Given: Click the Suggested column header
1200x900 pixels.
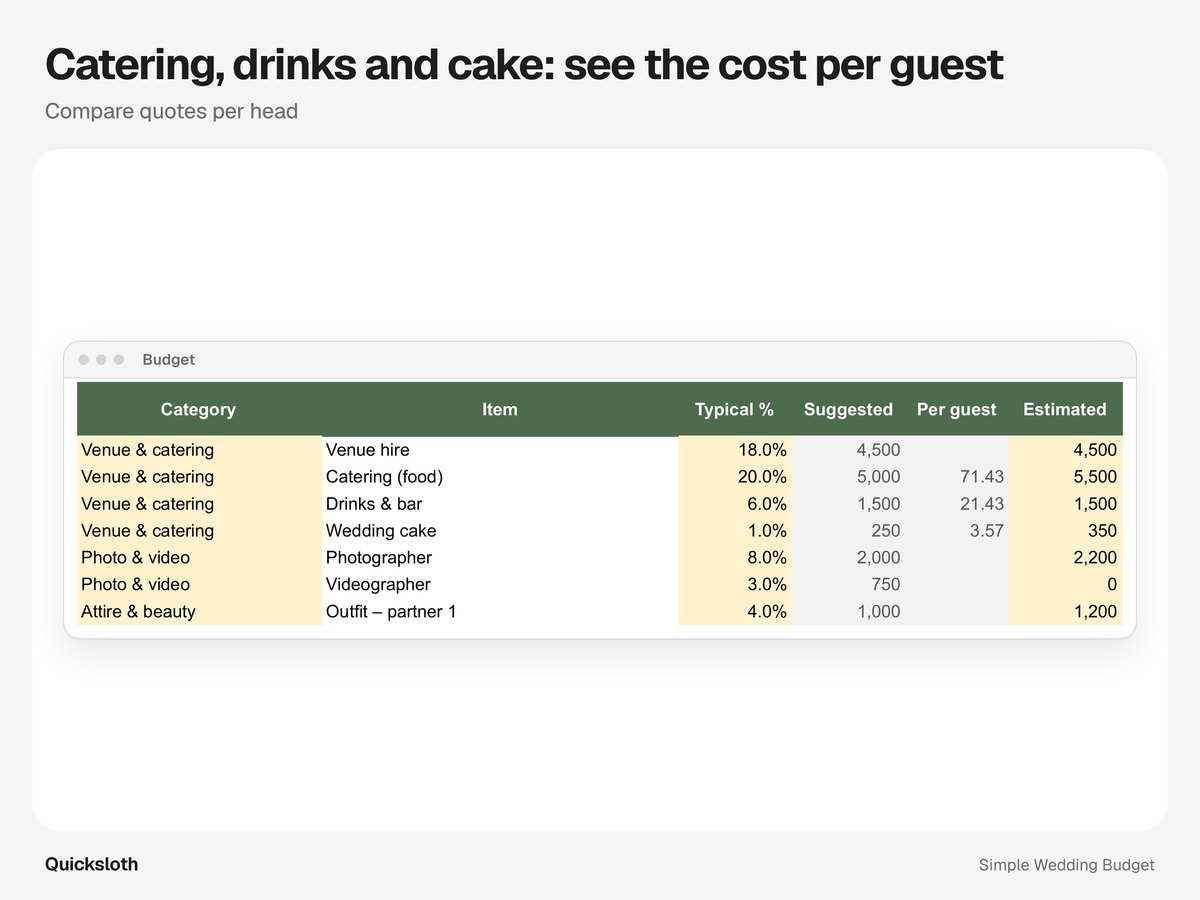Looking at the screenshot, I should [x=848, y=409].
